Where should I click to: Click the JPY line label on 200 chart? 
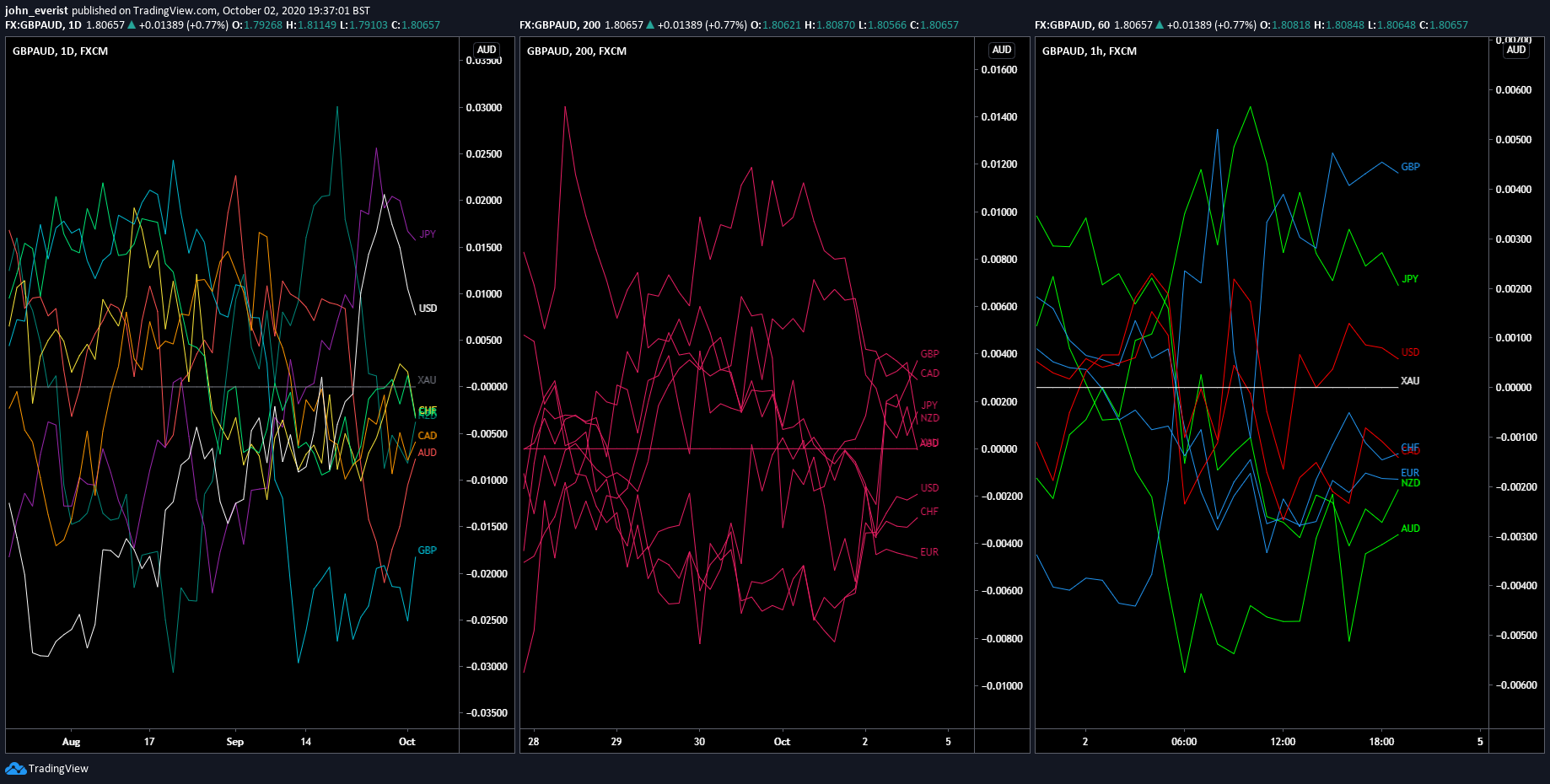(929, 405)
